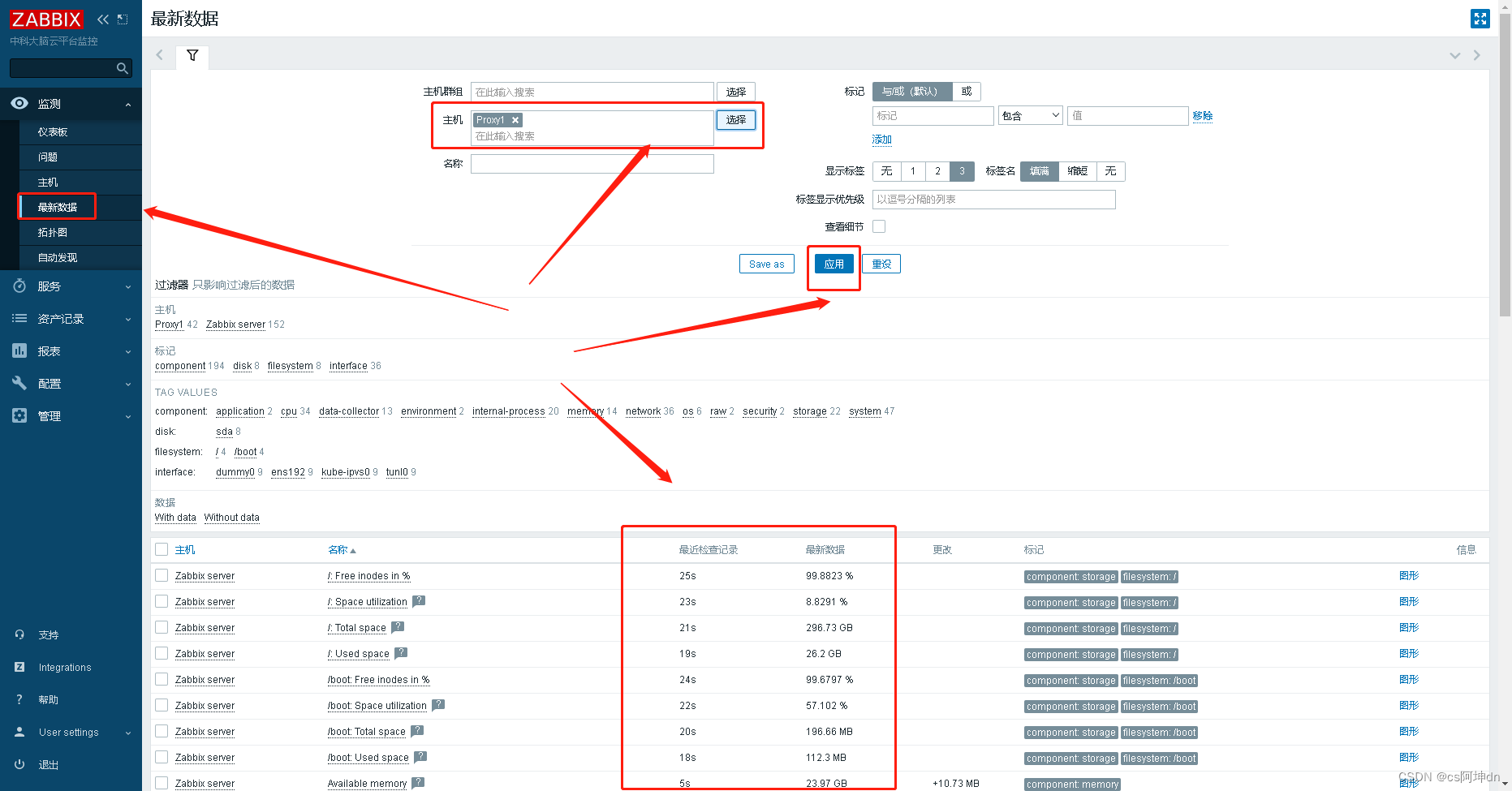Click the Save as button
1512x791 pixels.
tap(767, 264)
